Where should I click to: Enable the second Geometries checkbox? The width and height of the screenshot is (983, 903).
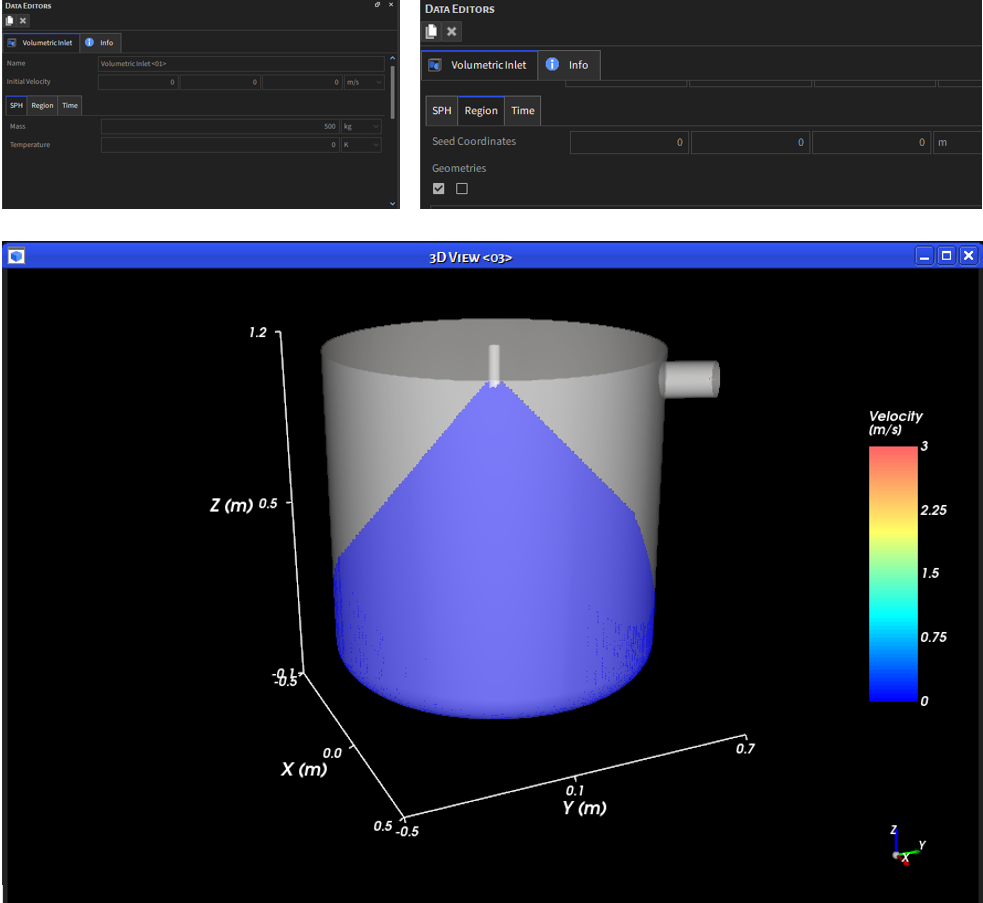pyautogui.click(x=461, y=188)
